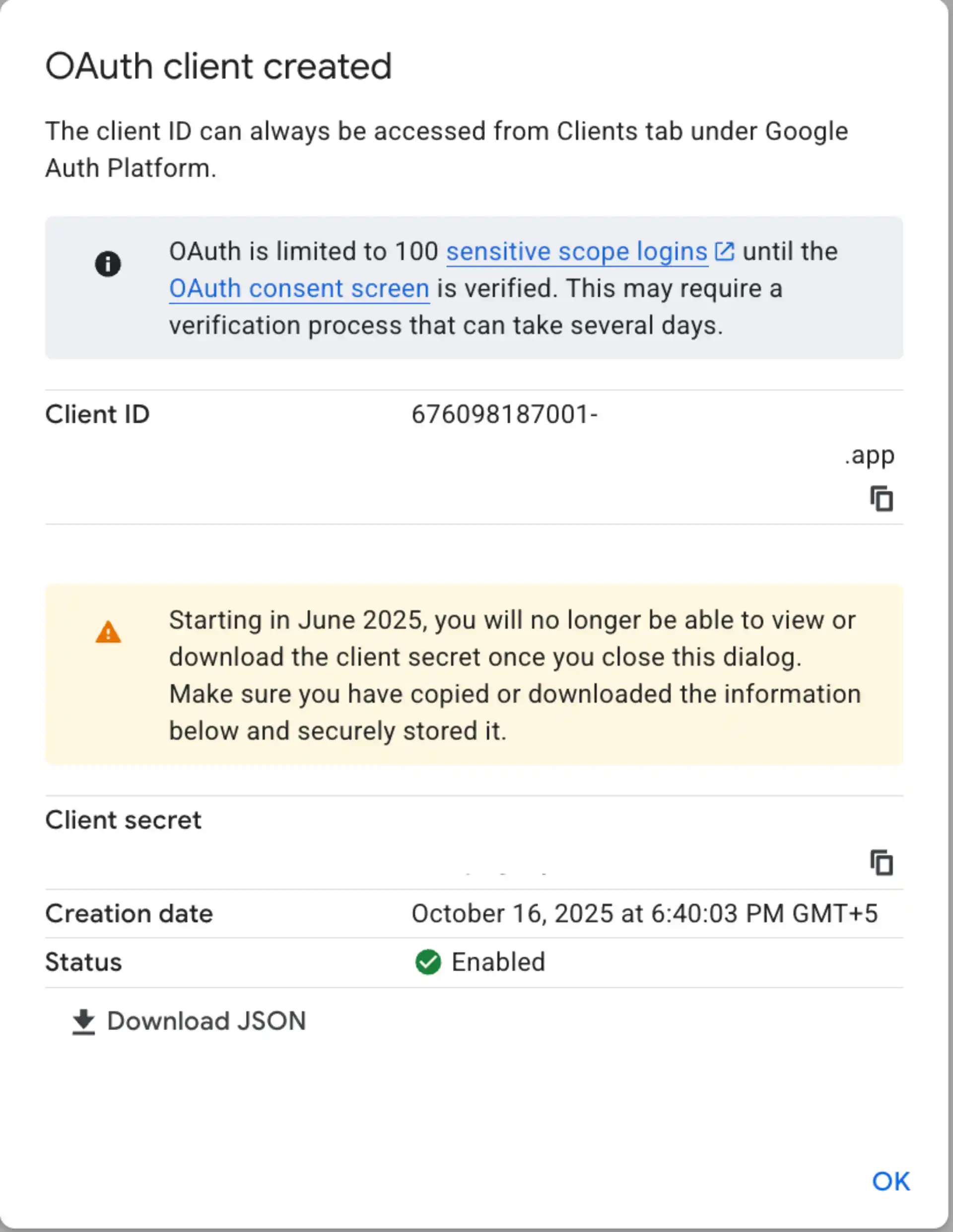Open external link icon after sensitive scope logins
The width and height of the screenshot is (953, 1232).
pyautogui.click(x=725, y=251)
